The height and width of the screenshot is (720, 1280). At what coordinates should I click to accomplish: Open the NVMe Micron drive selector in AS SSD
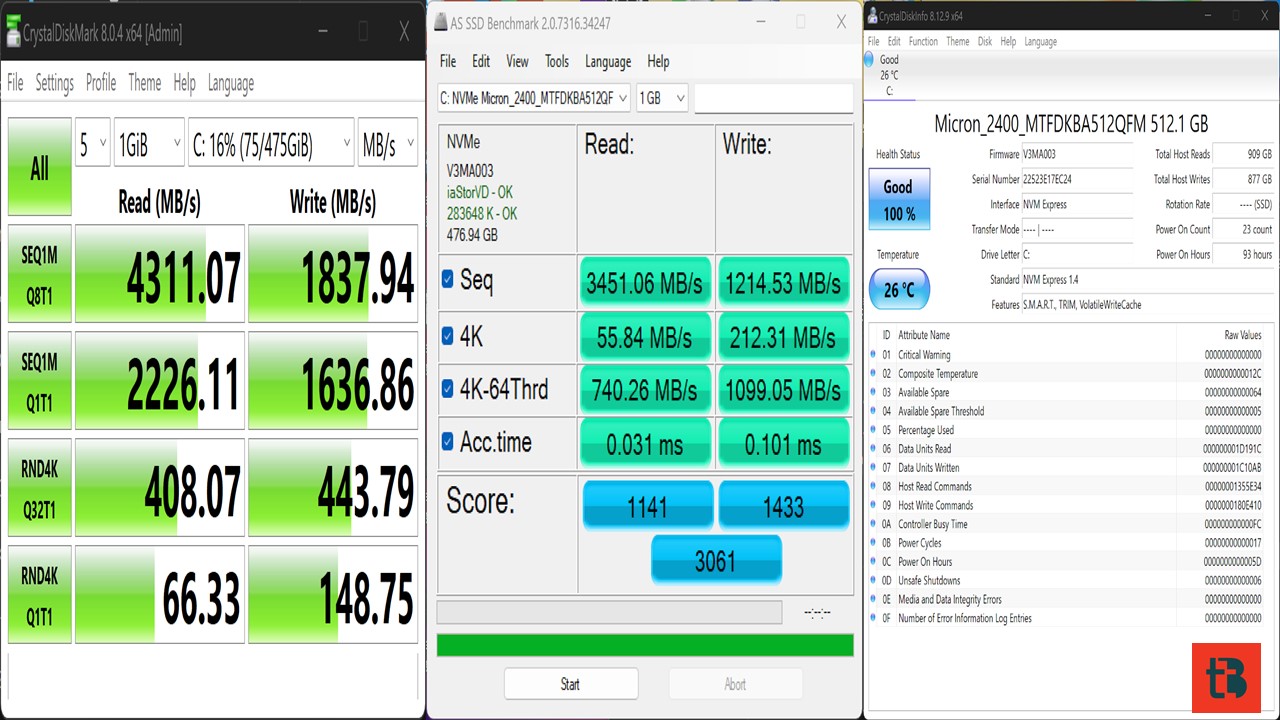point(534,98)
